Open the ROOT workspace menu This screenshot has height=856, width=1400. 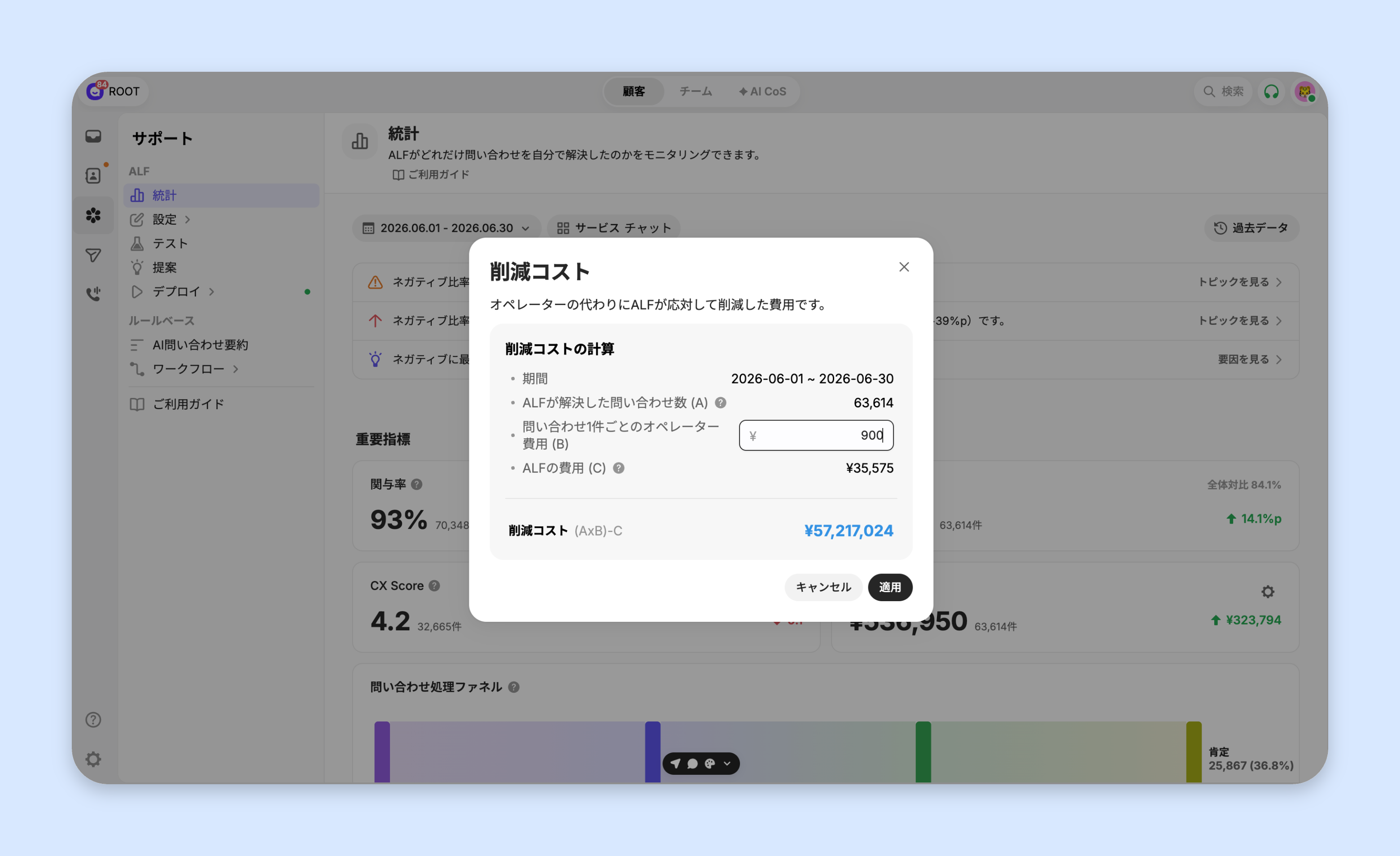click(114, 92)
